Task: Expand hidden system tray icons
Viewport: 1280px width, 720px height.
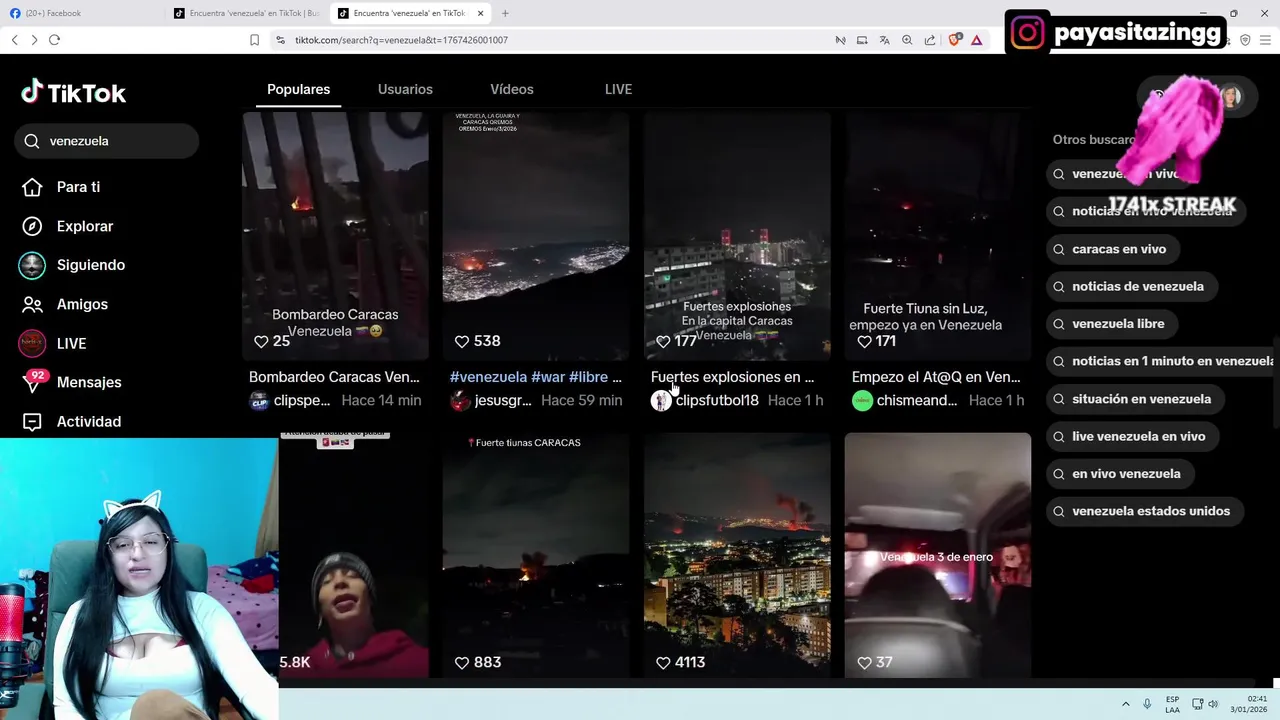Action: pos(1125,704)
